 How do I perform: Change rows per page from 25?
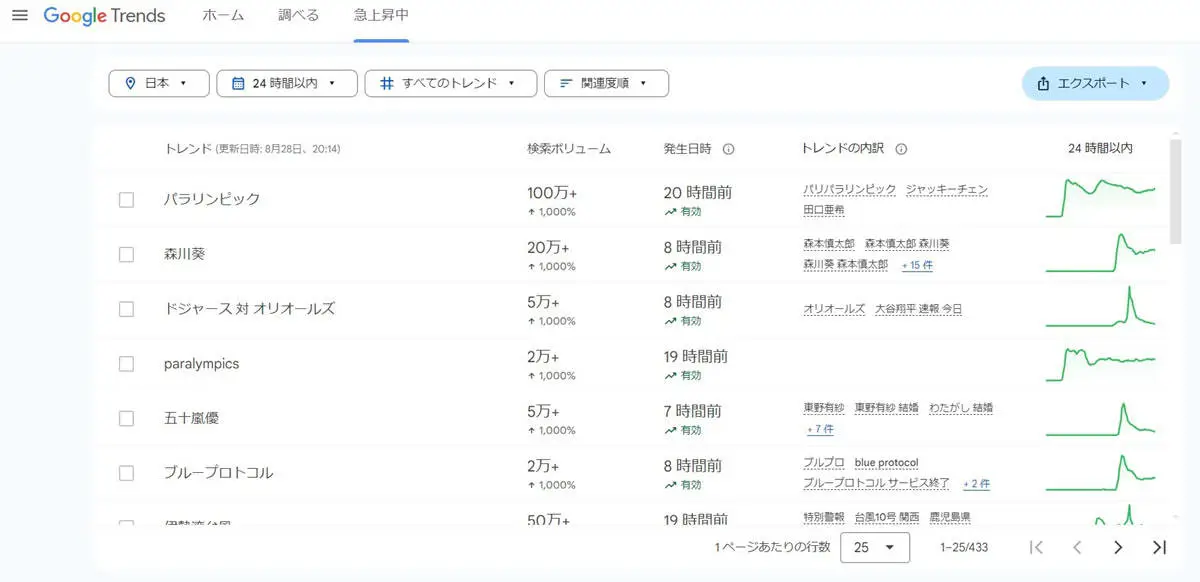(x=875, y=547)
